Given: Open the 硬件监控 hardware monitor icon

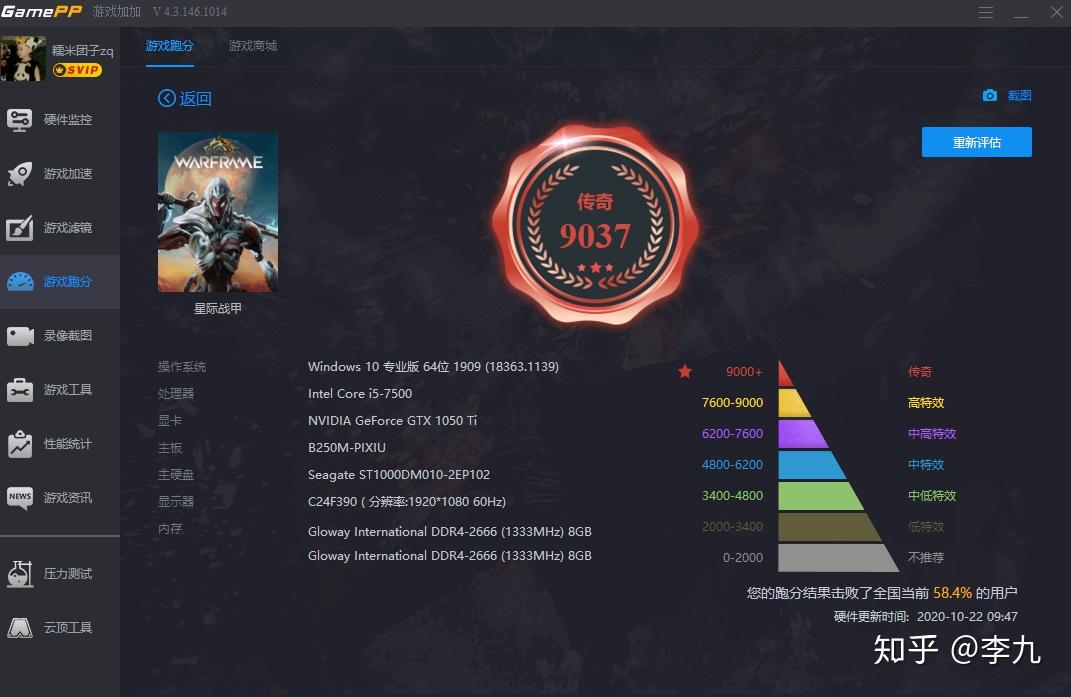Looking at the screenshot, I should 19,120.
